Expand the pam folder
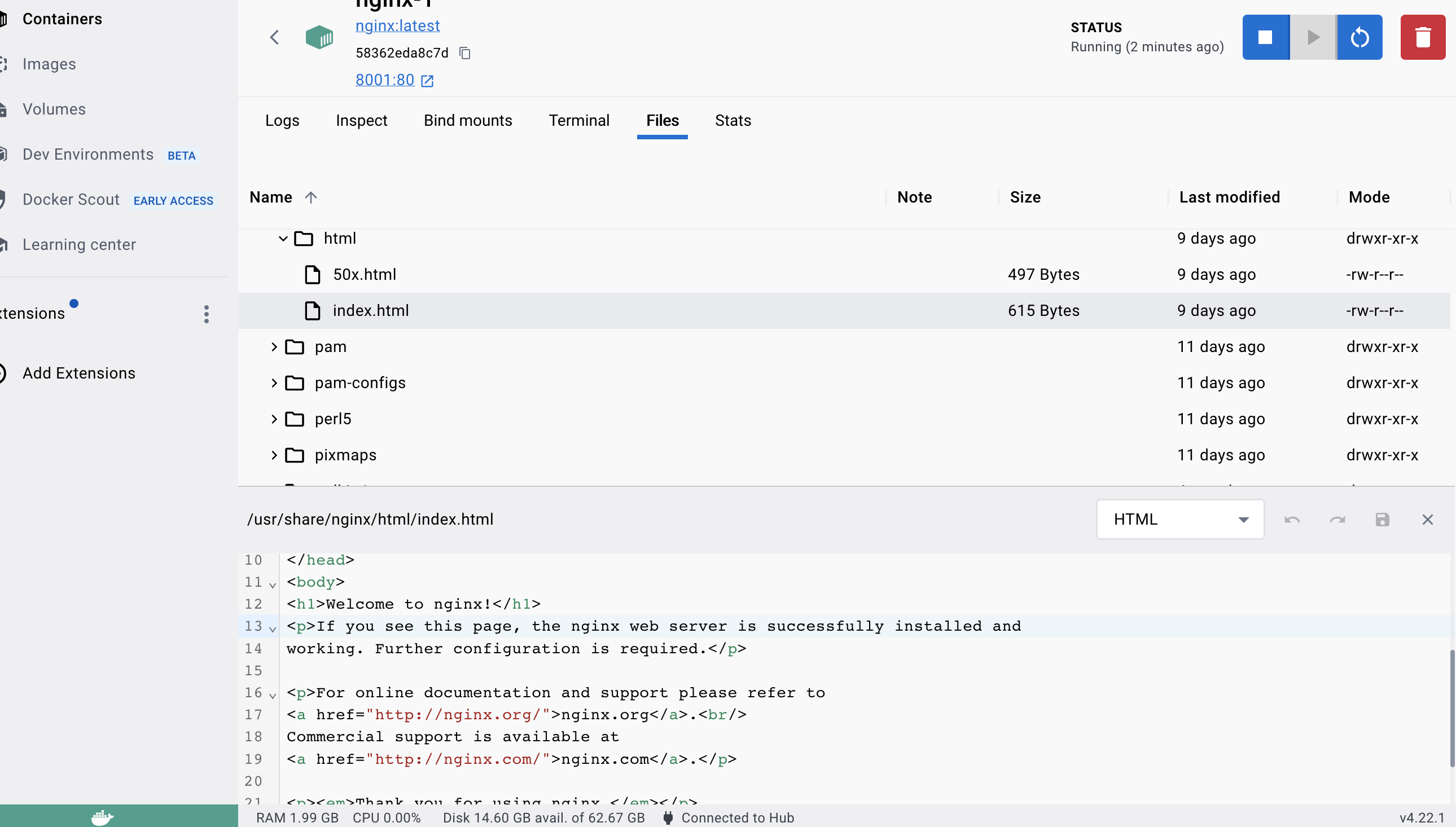 point(274,347)
